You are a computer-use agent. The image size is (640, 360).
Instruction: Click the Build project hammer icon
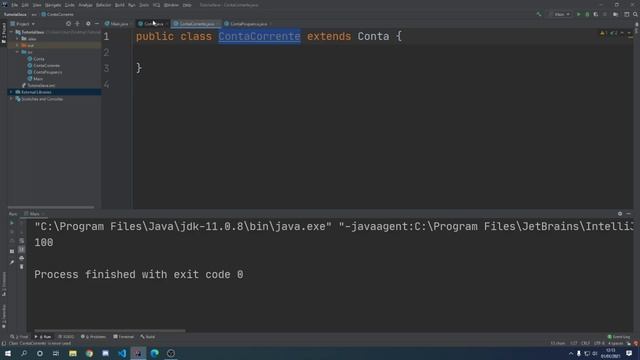[x=539, y=14]
